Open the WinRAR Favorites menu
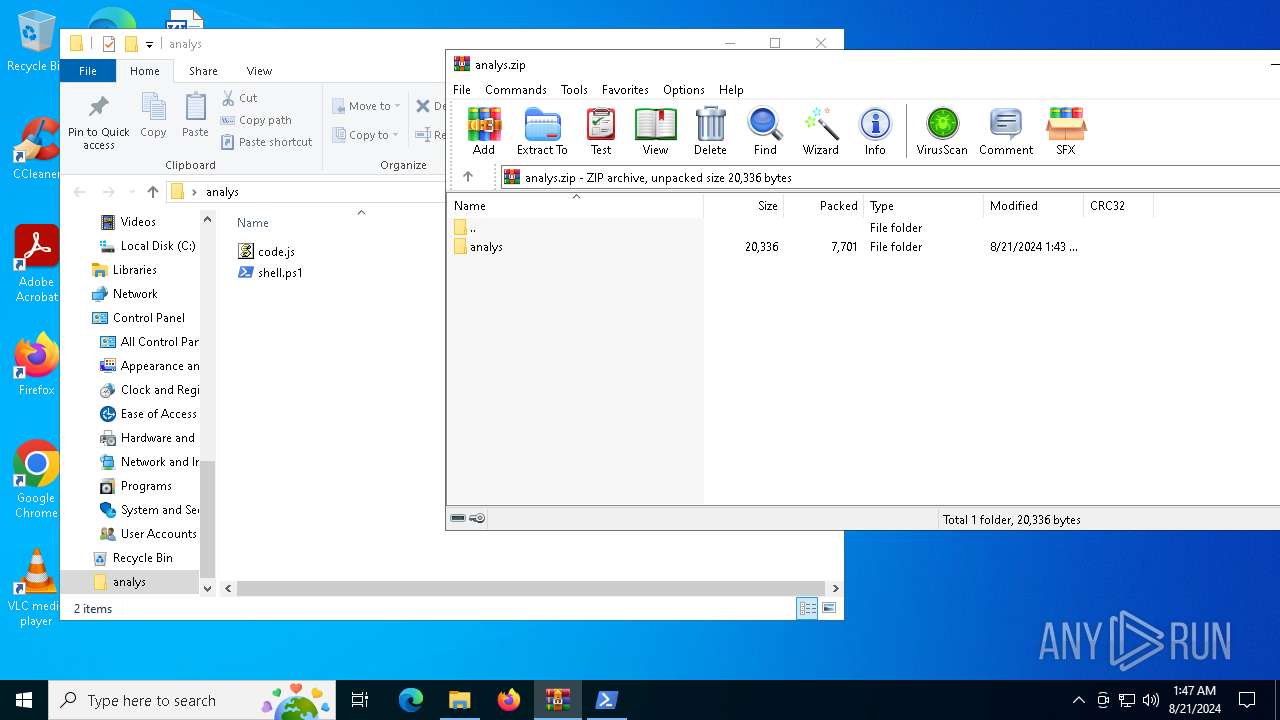Viewport: 1280px width, 720px height. click(625, 89)
